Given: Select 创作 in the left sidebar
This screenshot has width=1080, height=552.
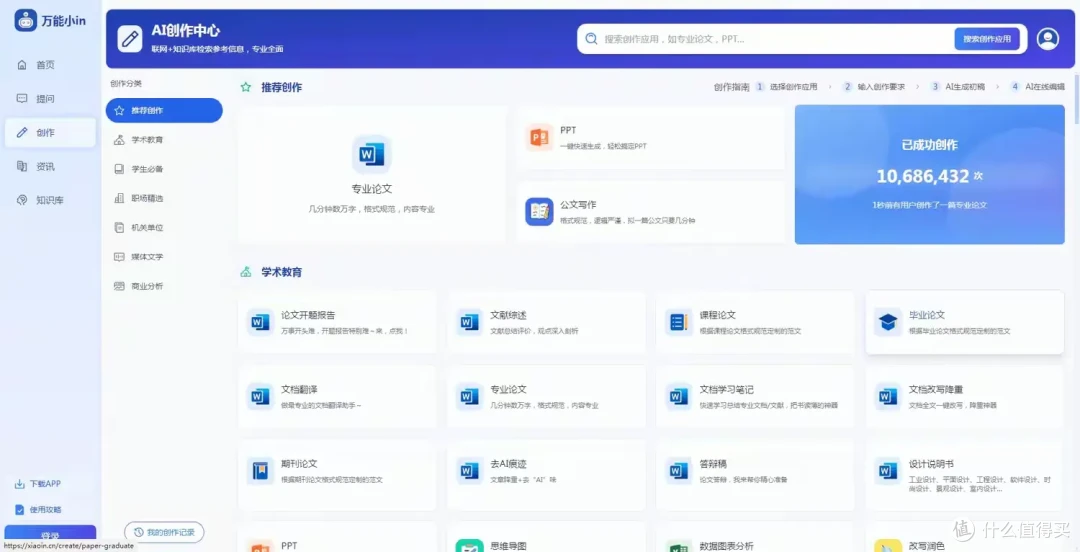Looking at the screenshot, I should (x=50, y=132).
